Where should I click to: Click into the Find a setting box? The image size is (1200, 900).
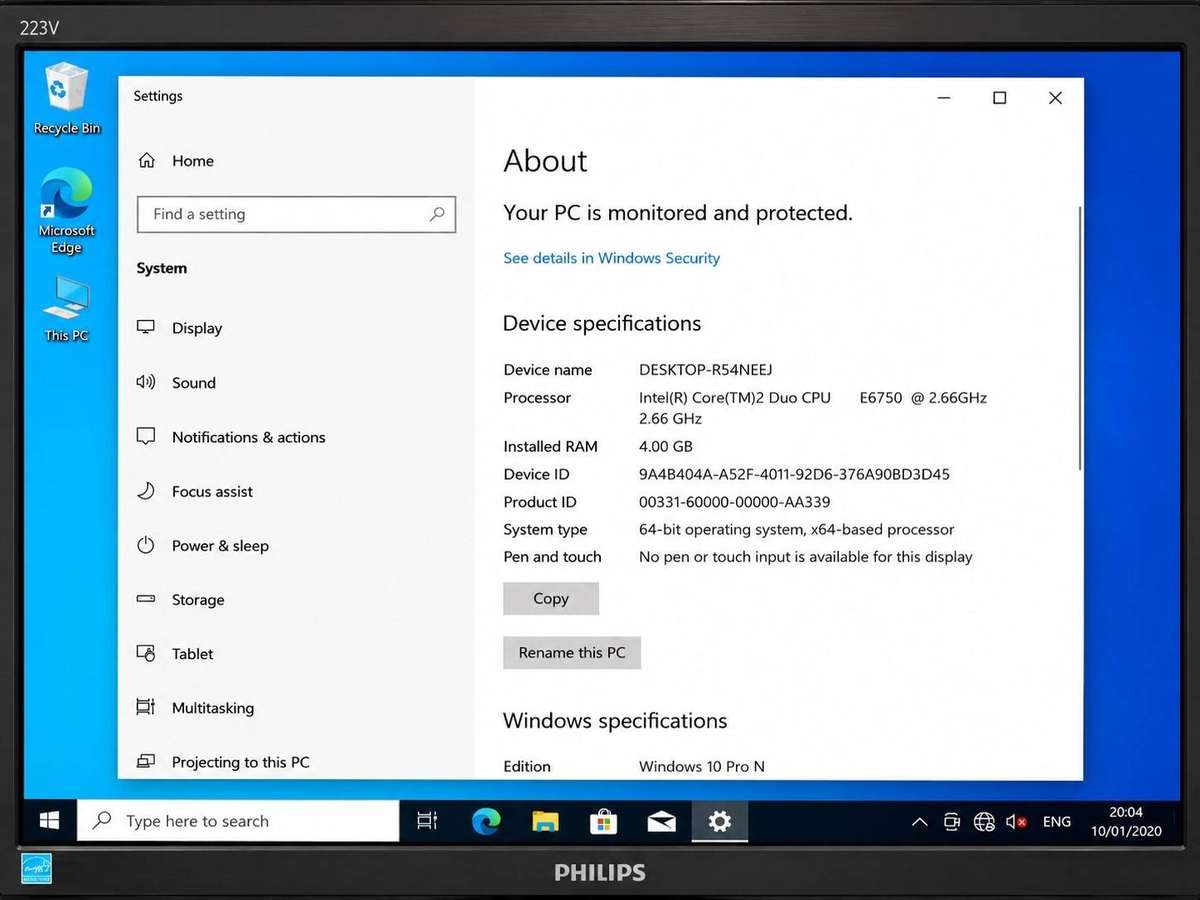click(x=296, y=214)
